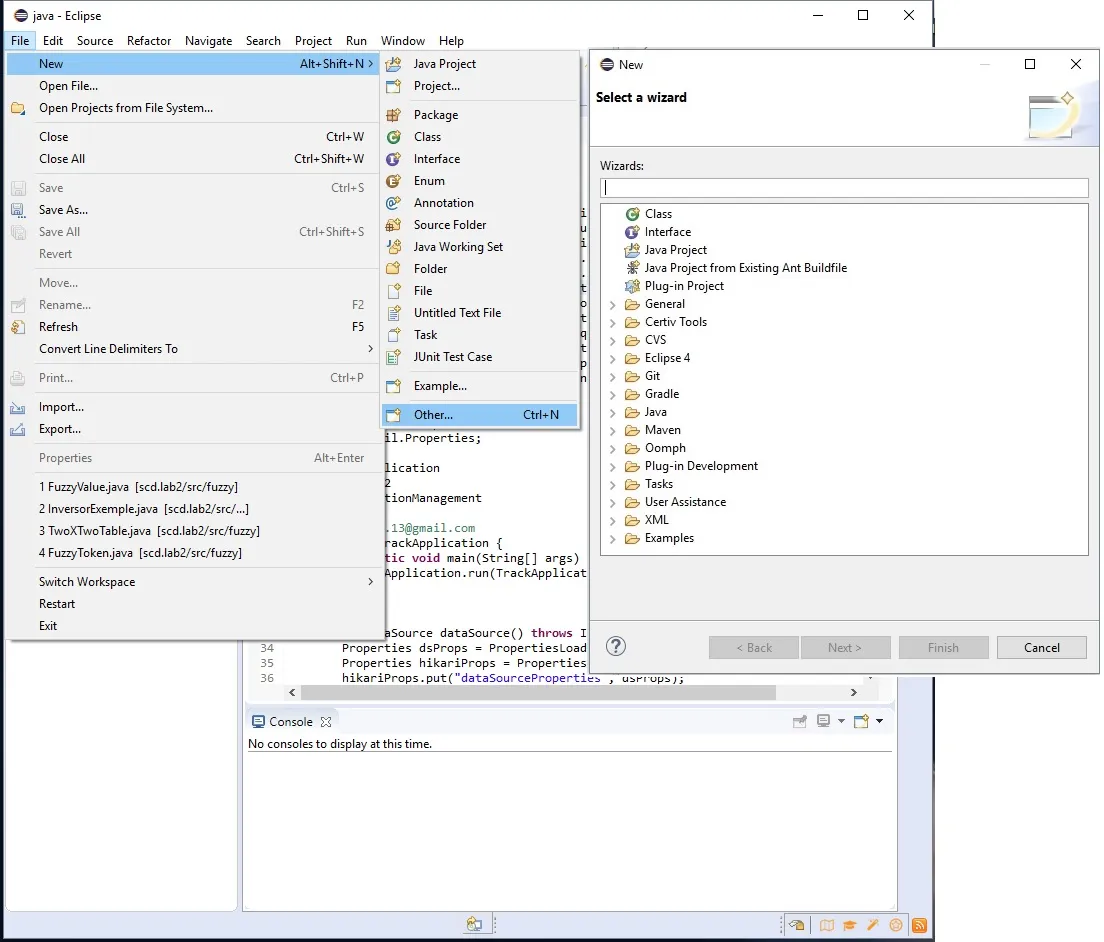The height and width of the screenshot is (942, 1104).
Task: Click the Enum icon in the New submenu
Action: click(x=394, y=181)
